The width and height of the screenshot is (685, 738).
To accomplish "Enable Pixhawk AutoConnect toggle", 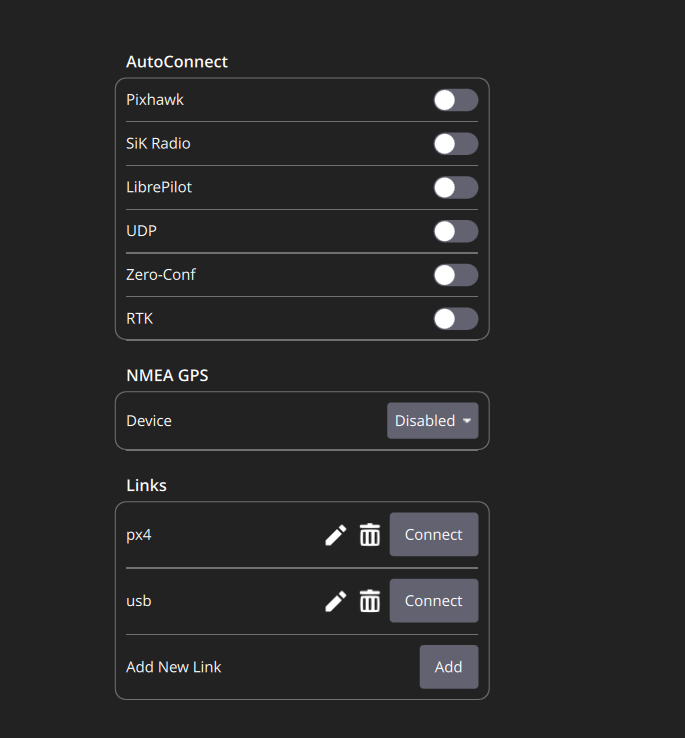I will (455, 100).
